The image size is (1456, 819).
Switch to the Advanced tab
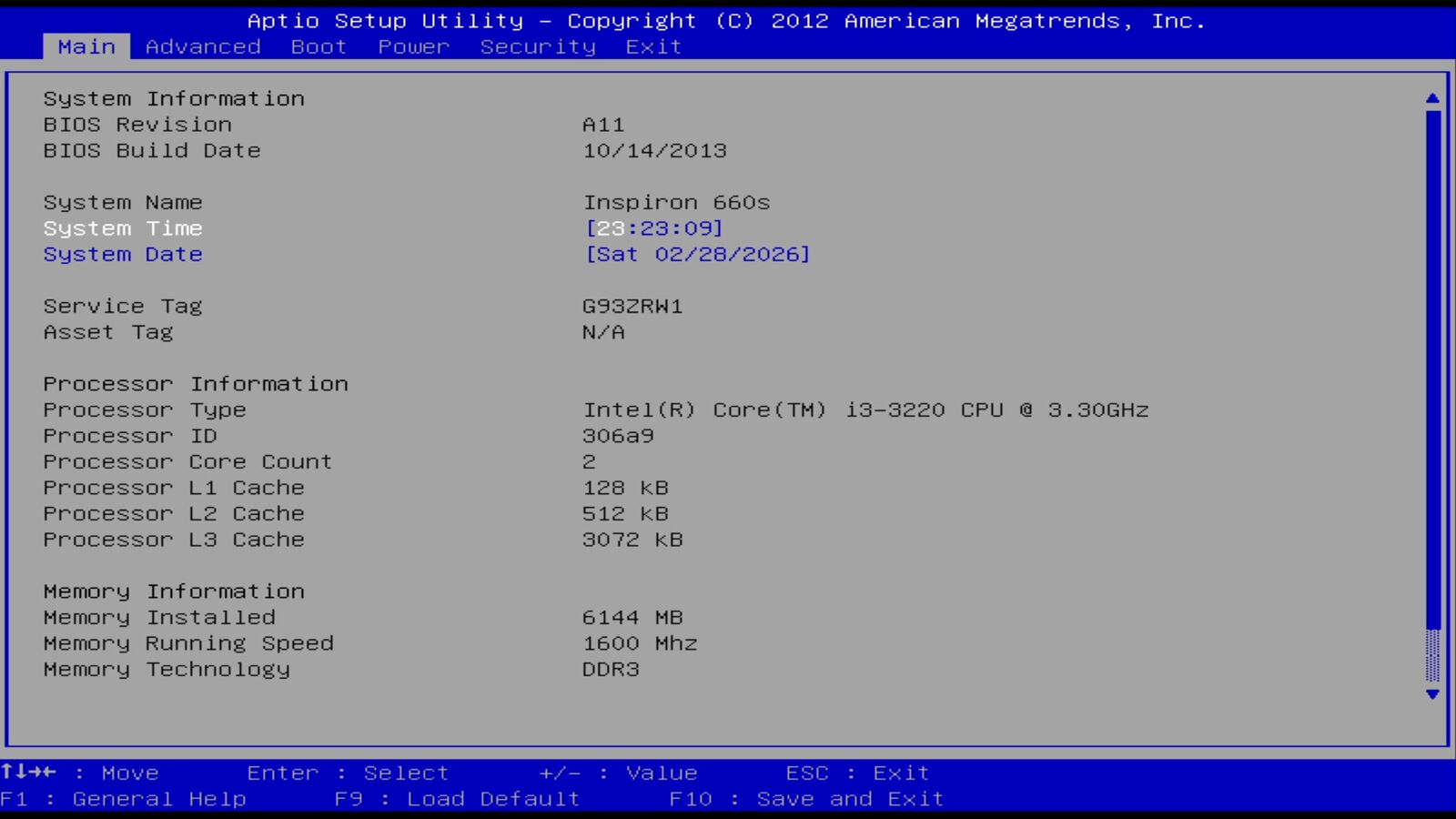[203, 46]
